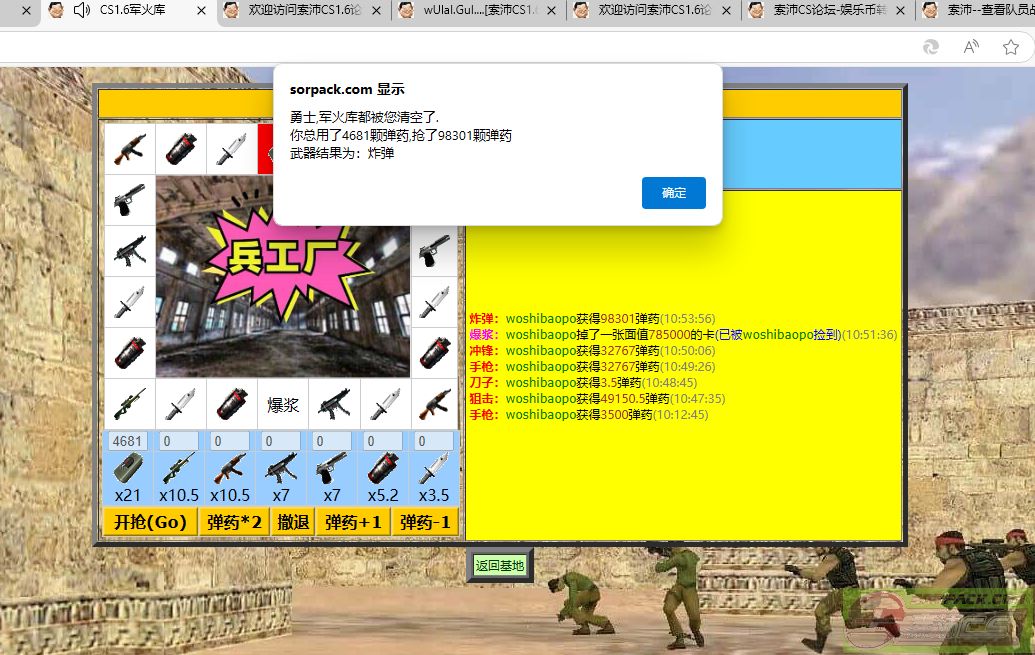Go back via 返回基地 button
This screenshot has width=1035, height=655.
click(500, 566)
